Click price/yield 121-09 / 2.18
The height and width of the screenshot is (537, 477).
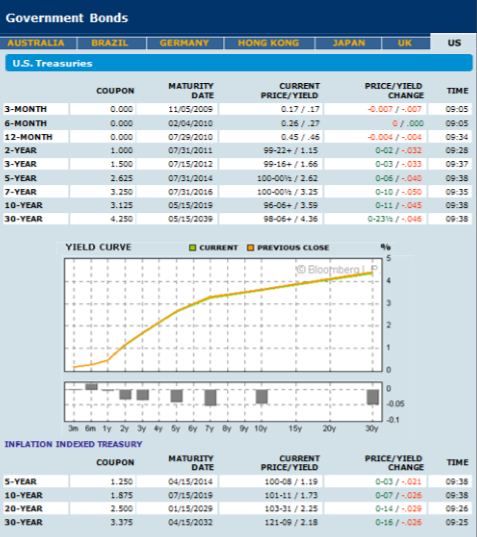tap(291, 522)
